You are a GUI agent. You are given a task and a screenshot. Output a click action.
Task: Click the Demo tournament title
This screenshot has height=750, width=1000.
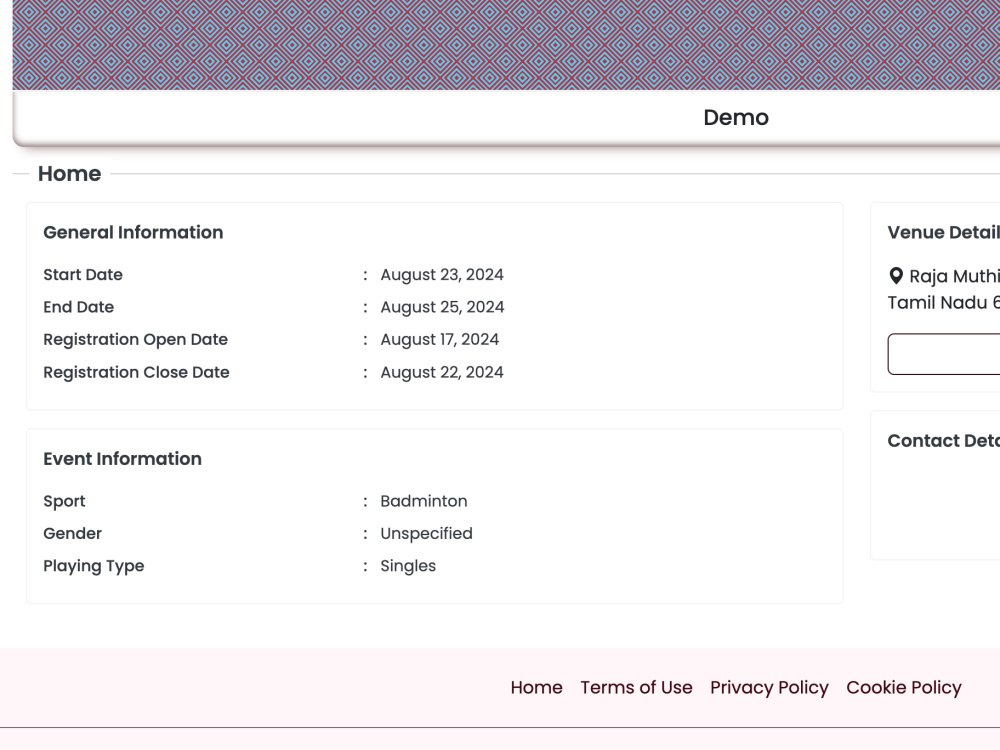point(736,117)
